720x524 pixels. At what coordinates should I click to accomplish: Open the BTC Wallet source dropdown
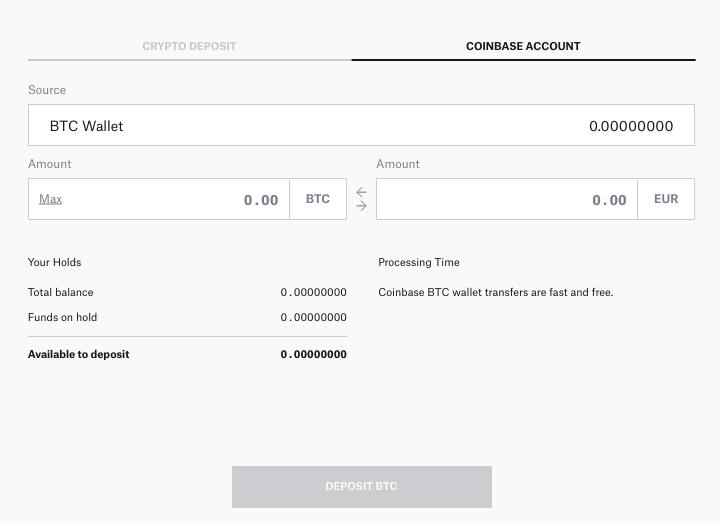coord(361,126)
